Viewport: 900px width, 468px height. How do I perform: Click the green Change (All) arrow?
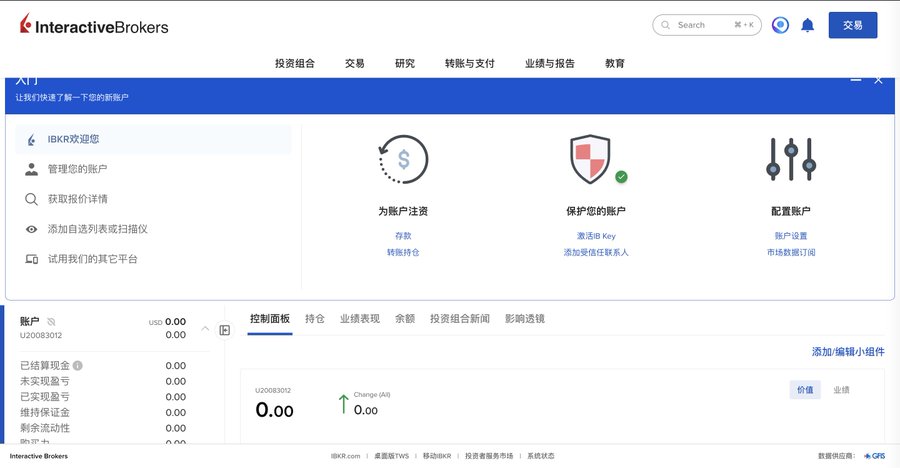pos(343,404)
